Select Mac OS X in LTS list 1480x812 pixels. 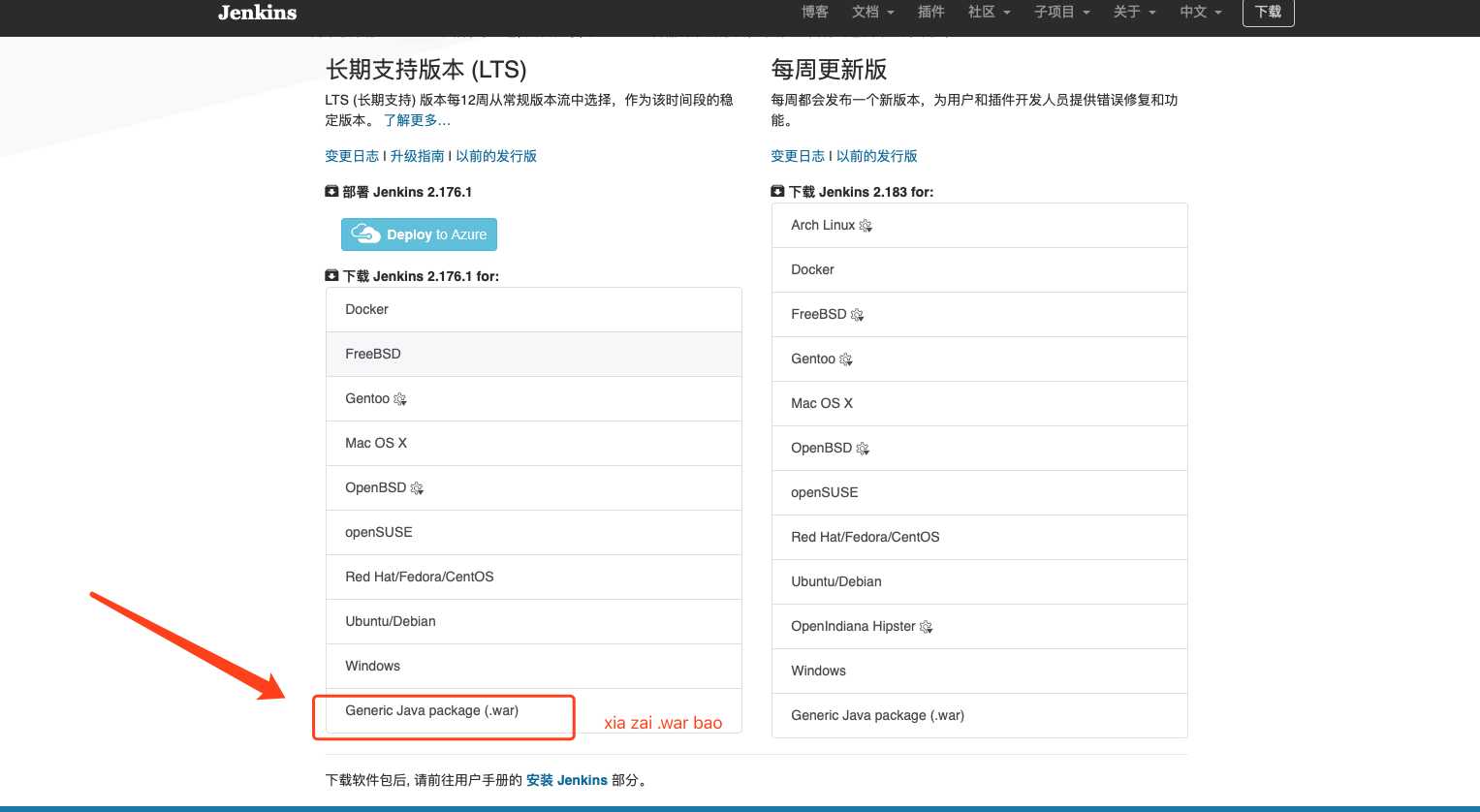tap(534, 443)
